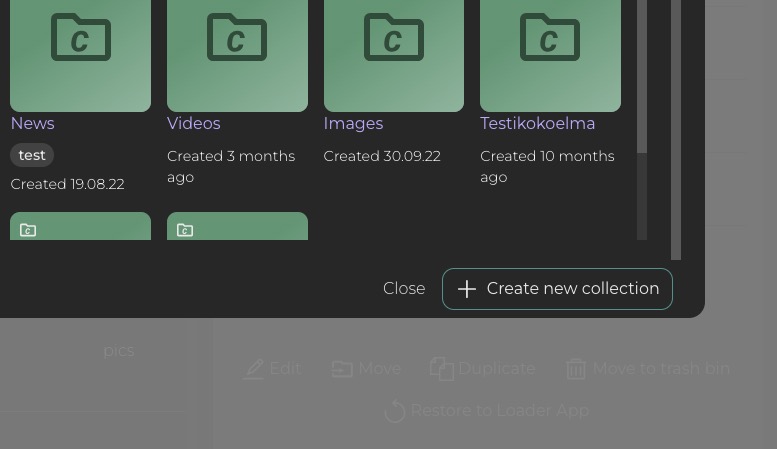Image resolution: width=777 pixels, height=449 pixels.
Task: Click the Edit pencil icon in background
Action: pyautogui.click(x=254, y=369)
